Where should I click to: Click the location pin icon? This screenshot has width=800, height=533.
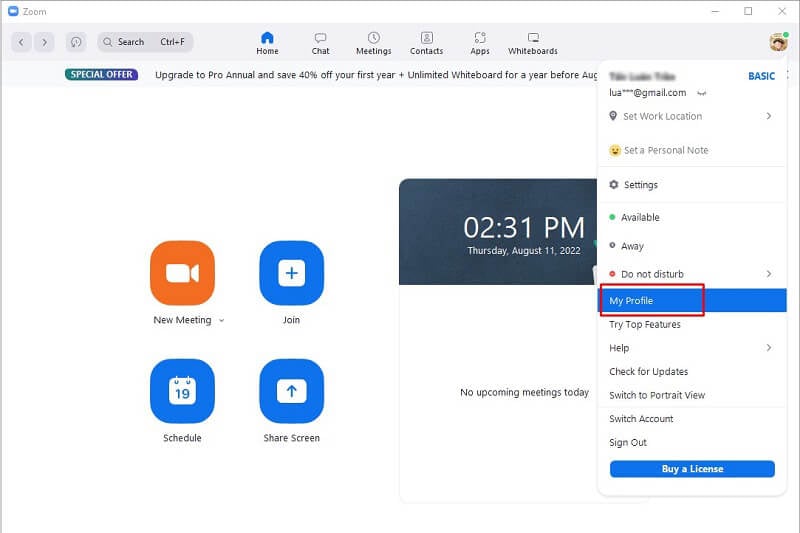[x=613, y=116]
